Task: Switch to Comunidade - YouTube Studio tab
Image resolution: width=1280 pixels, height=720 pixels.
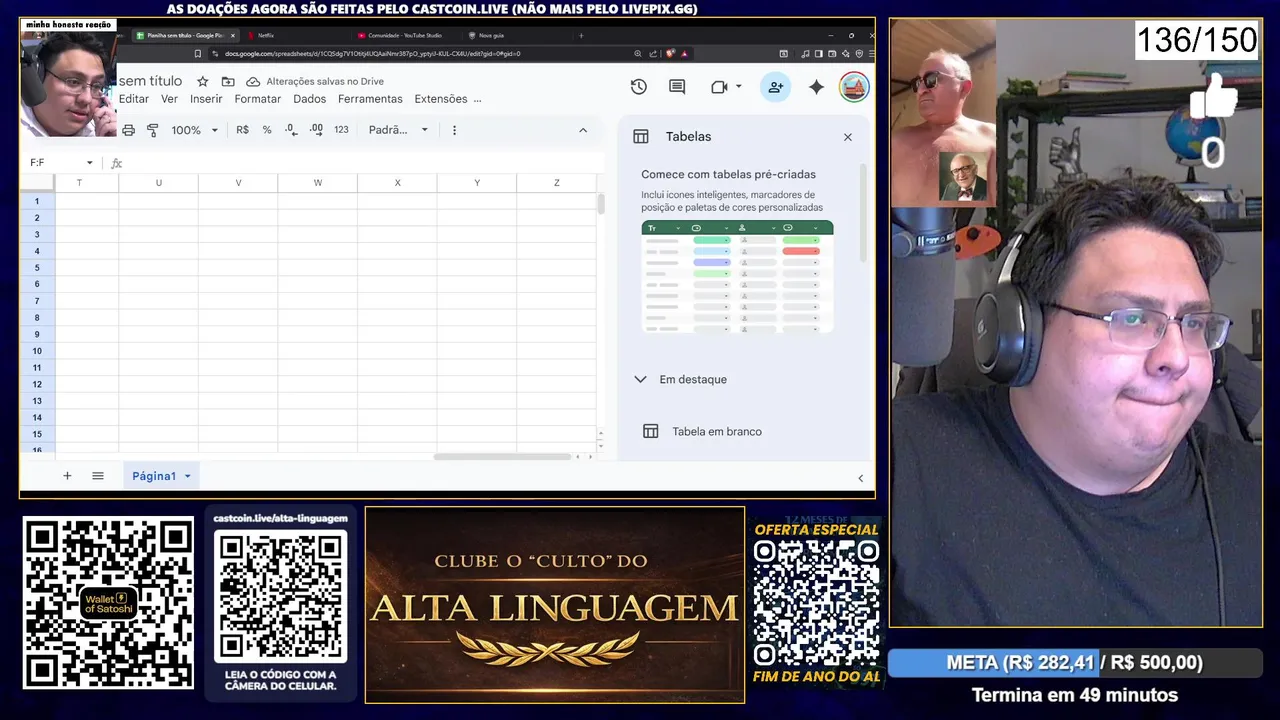Action: pyautogui.click(x=404, y=35)
